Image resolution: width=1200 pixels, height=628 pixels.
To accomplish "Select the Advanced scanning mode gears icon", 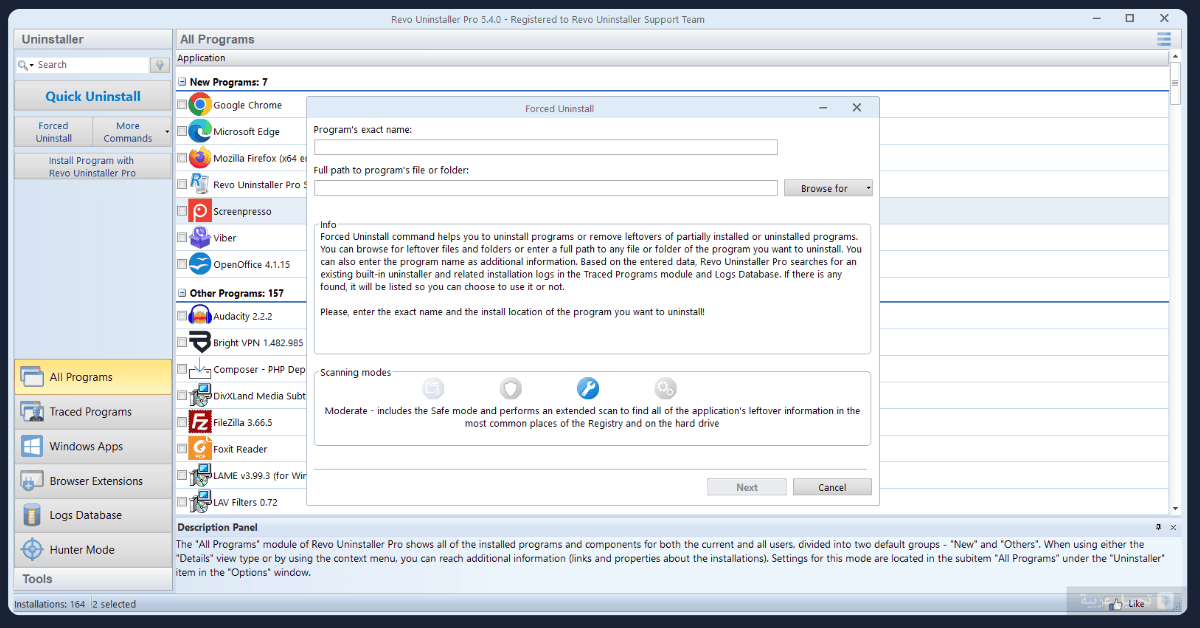I will pos(665,388).
